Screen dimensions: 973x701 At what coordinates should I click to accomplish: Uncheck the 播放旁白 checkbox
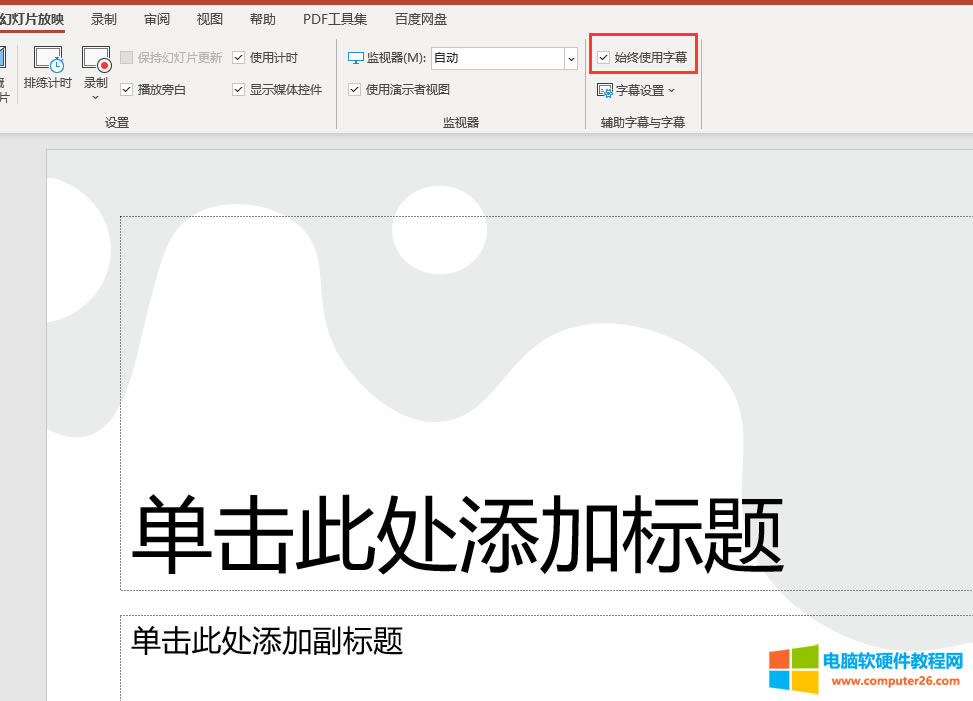point(127,89)
